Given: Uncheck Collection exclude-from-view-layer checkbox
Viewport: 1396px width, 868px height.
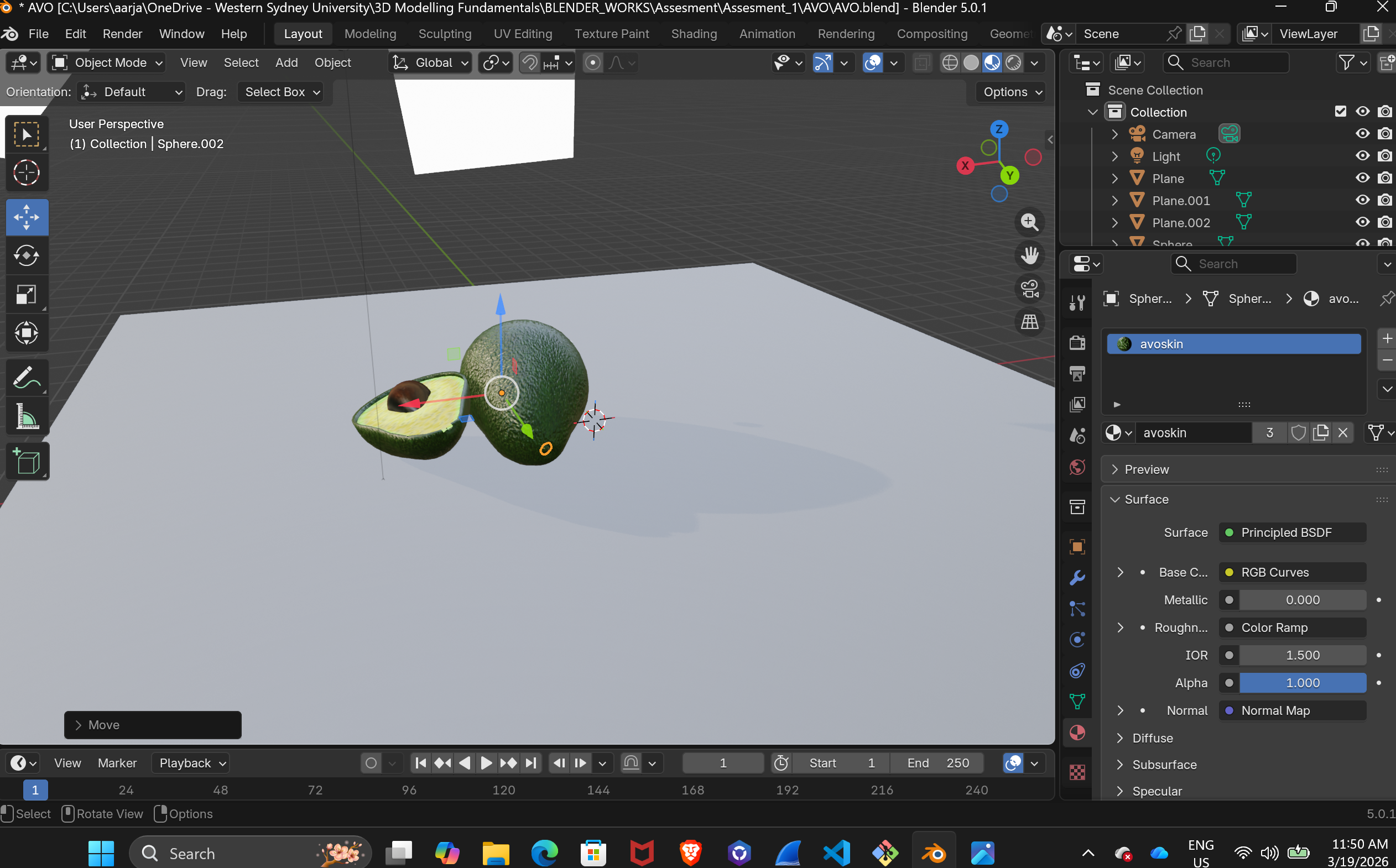Looking at the screenshot, I should (x=1340, y=111).
